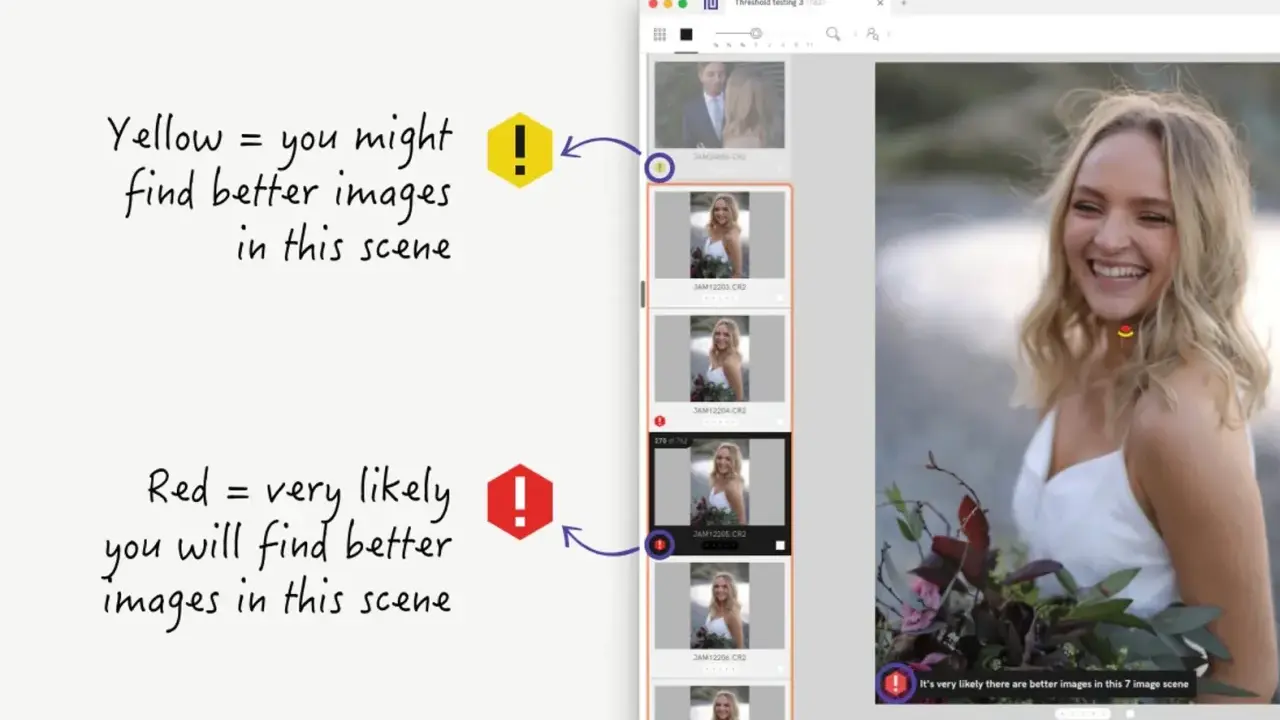Viewport: 1280px width, 720px height.
Task: Click red warning icon on JAM12205.CR2
Action: click(x=660, y=545)
